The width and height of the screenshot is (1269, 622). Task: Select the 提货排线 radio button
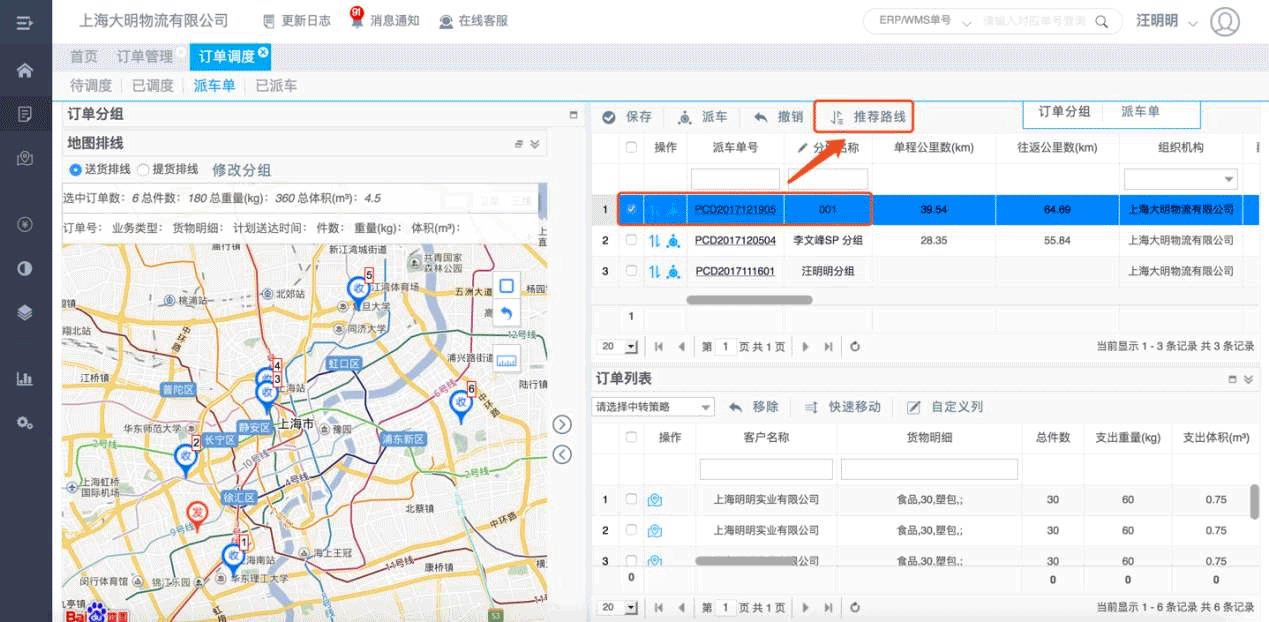143,169
